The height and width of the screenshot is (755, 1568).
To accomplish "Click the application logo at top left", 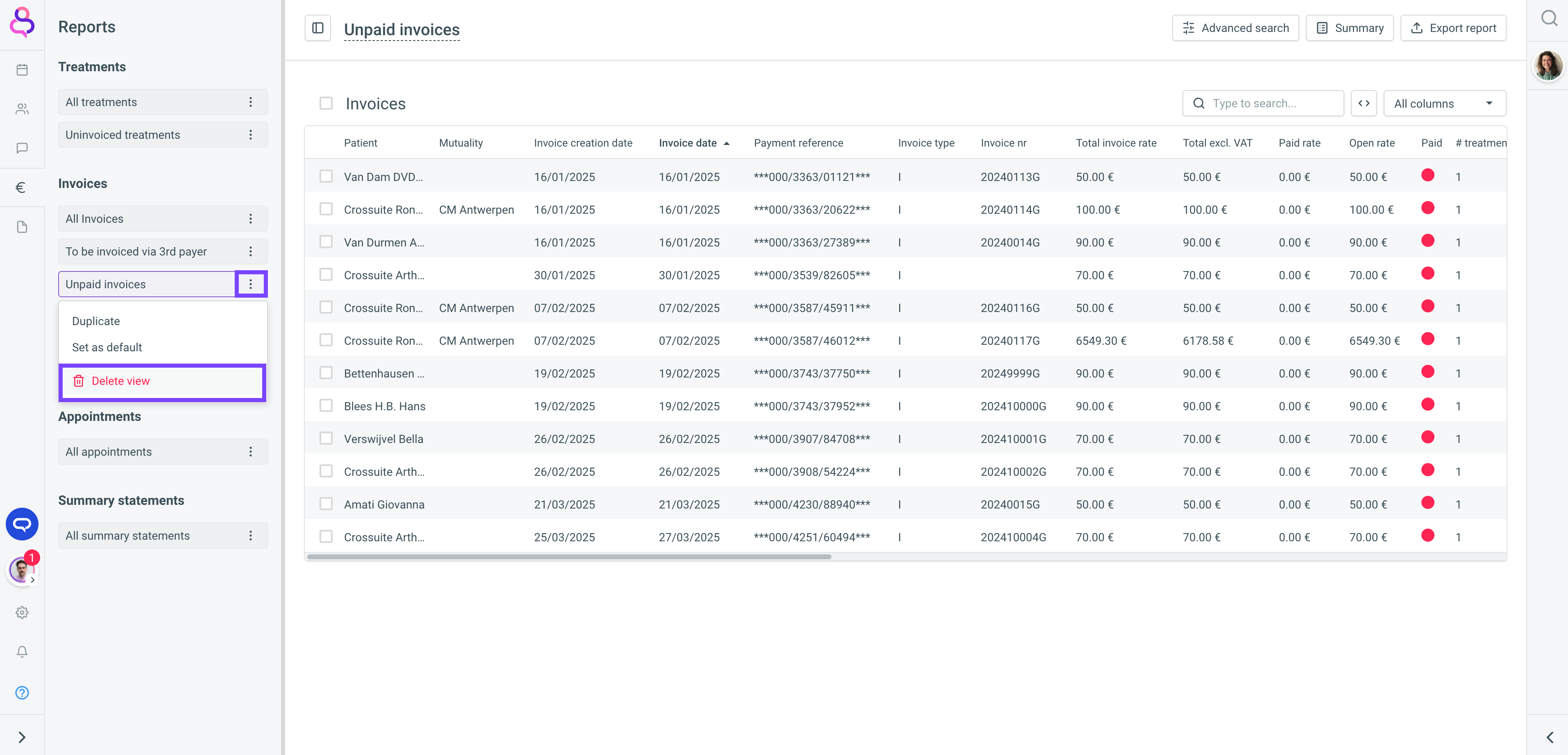I will [22, 23].
